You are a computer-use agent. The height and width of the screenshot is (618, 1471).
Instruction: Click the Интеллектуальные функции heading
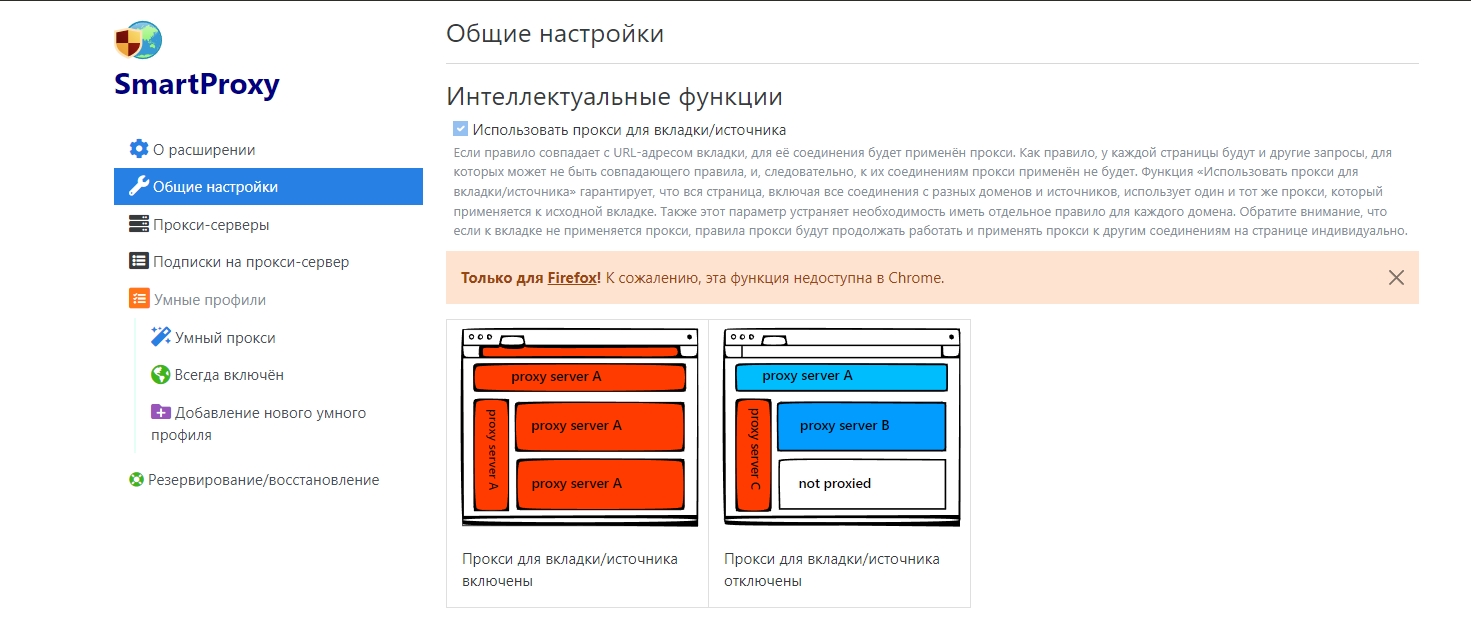614,97
